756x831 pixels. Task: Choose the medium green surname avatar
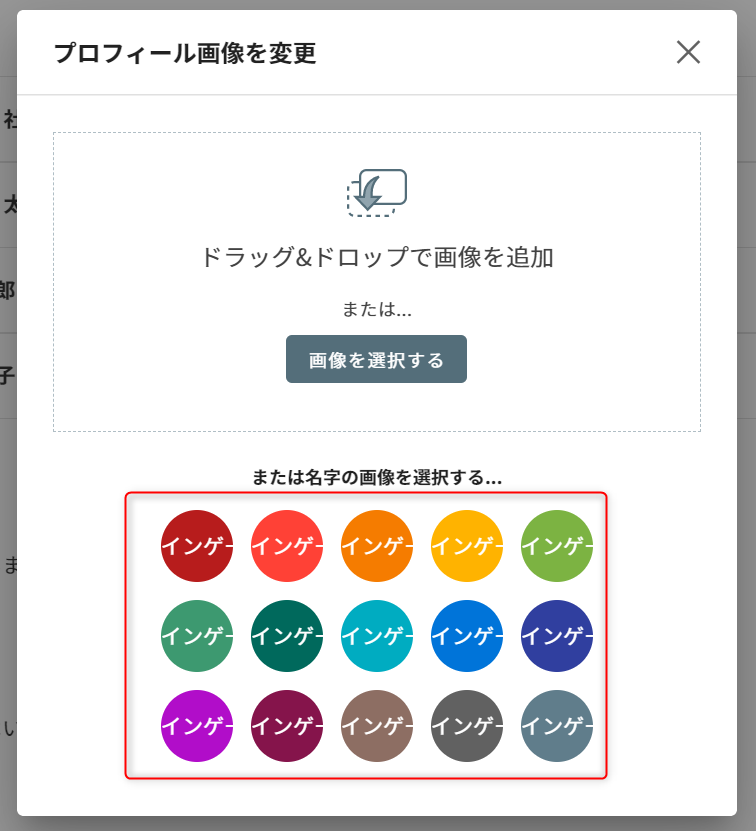click(x=197, y=636)
